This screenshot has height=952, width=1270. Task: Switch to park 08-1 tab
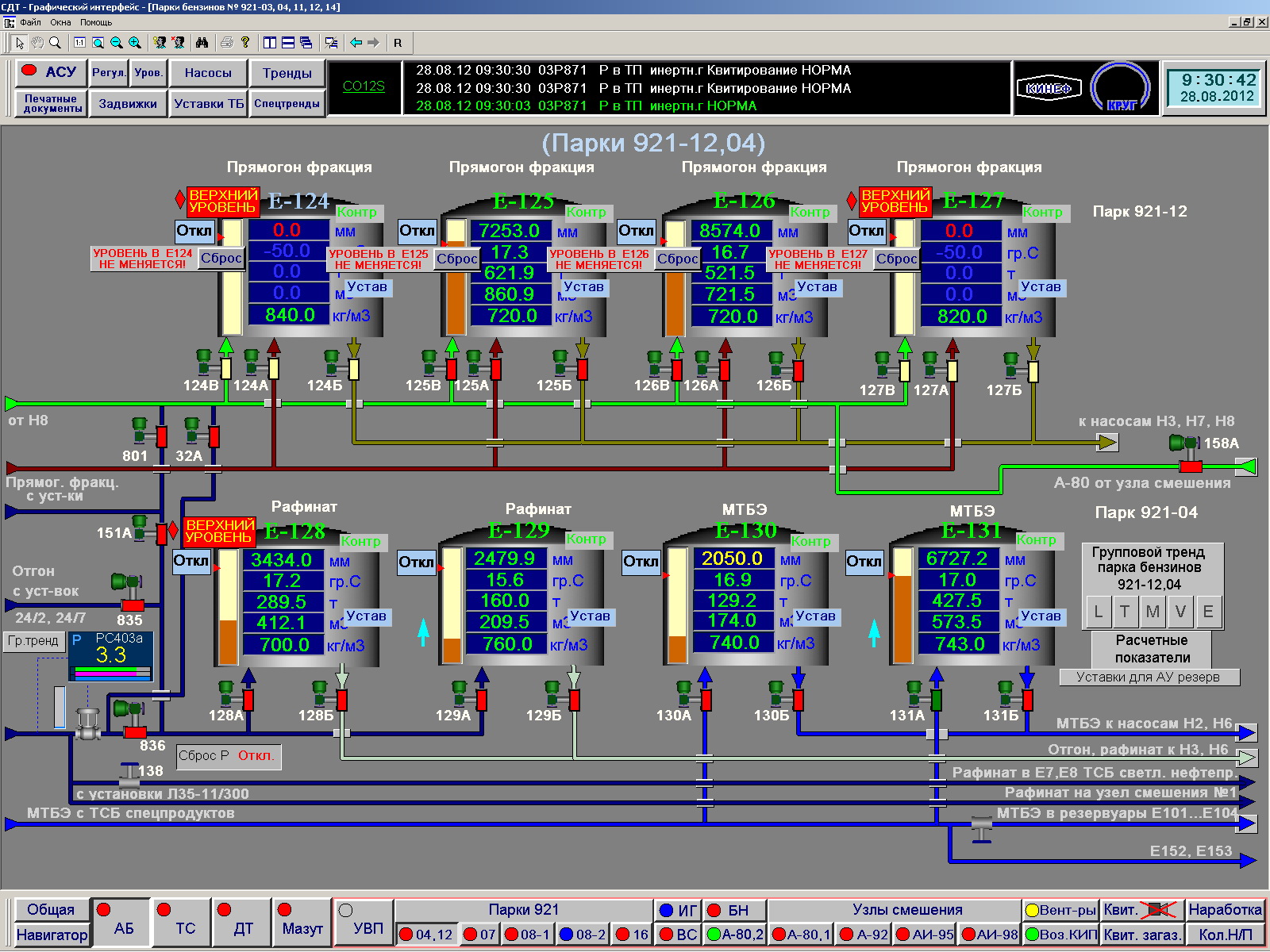pyautogui.click(x=527, y=935)
